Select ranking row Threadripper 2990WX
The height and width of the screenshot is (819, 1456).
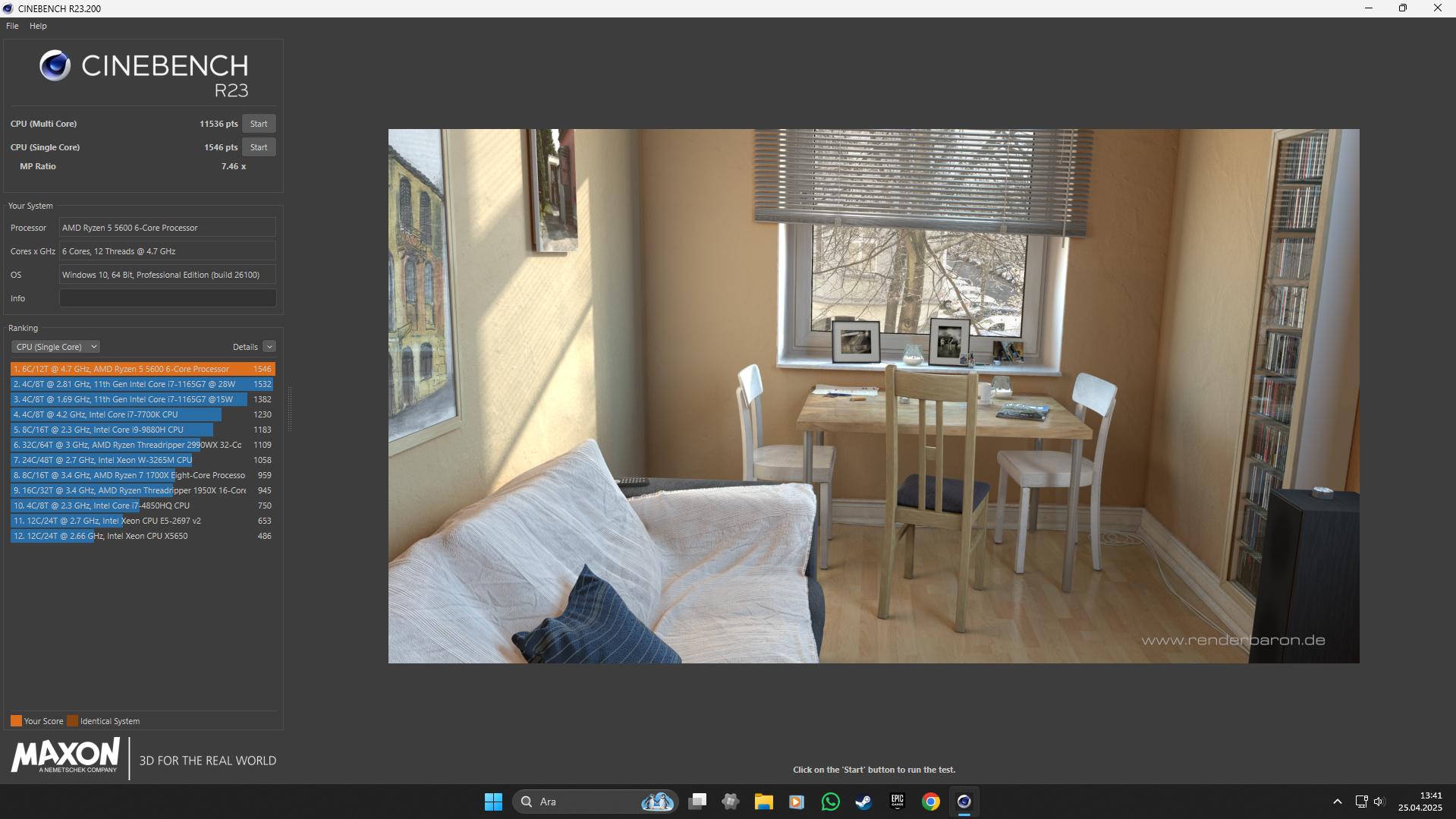143,445
